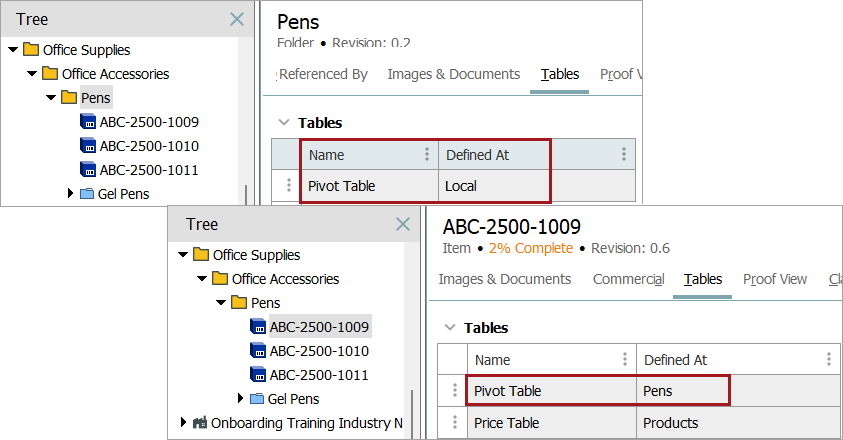Select ABC-2500-1010 in upper tree
Viewport: 843px width, 440px height.
point(149,146)
